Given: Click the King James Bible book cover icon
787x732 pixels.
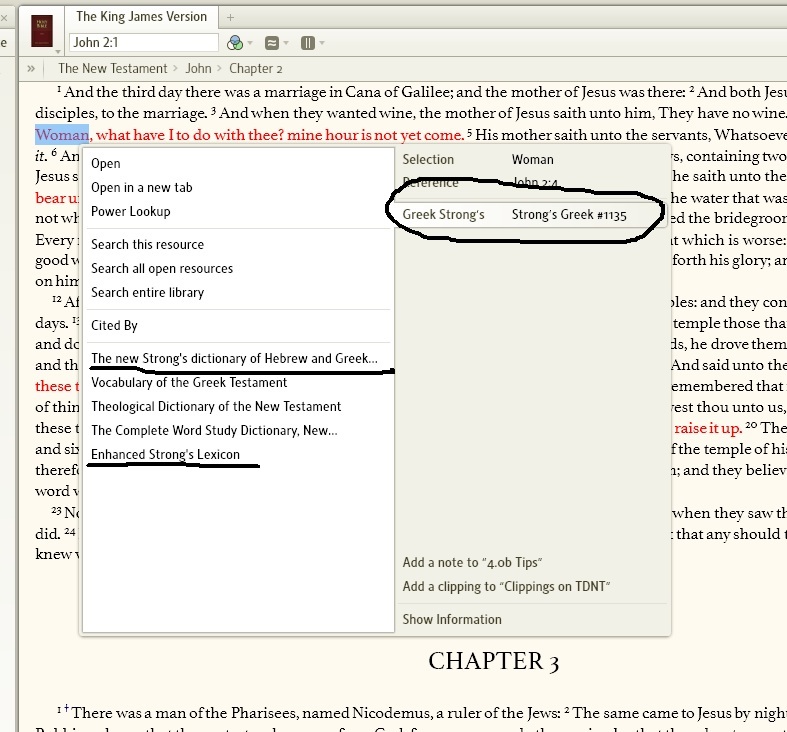Looking at the screenshot, I should click(42, 31).
